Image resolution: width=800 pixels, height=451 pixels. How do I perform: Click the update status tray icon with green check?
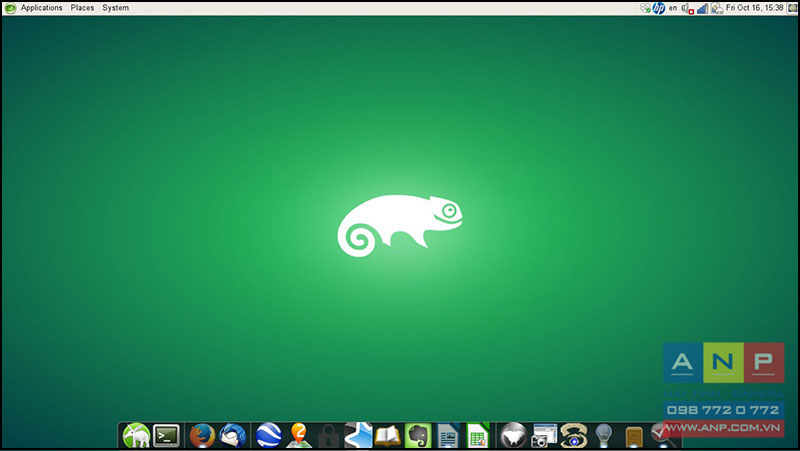(645, 8)
